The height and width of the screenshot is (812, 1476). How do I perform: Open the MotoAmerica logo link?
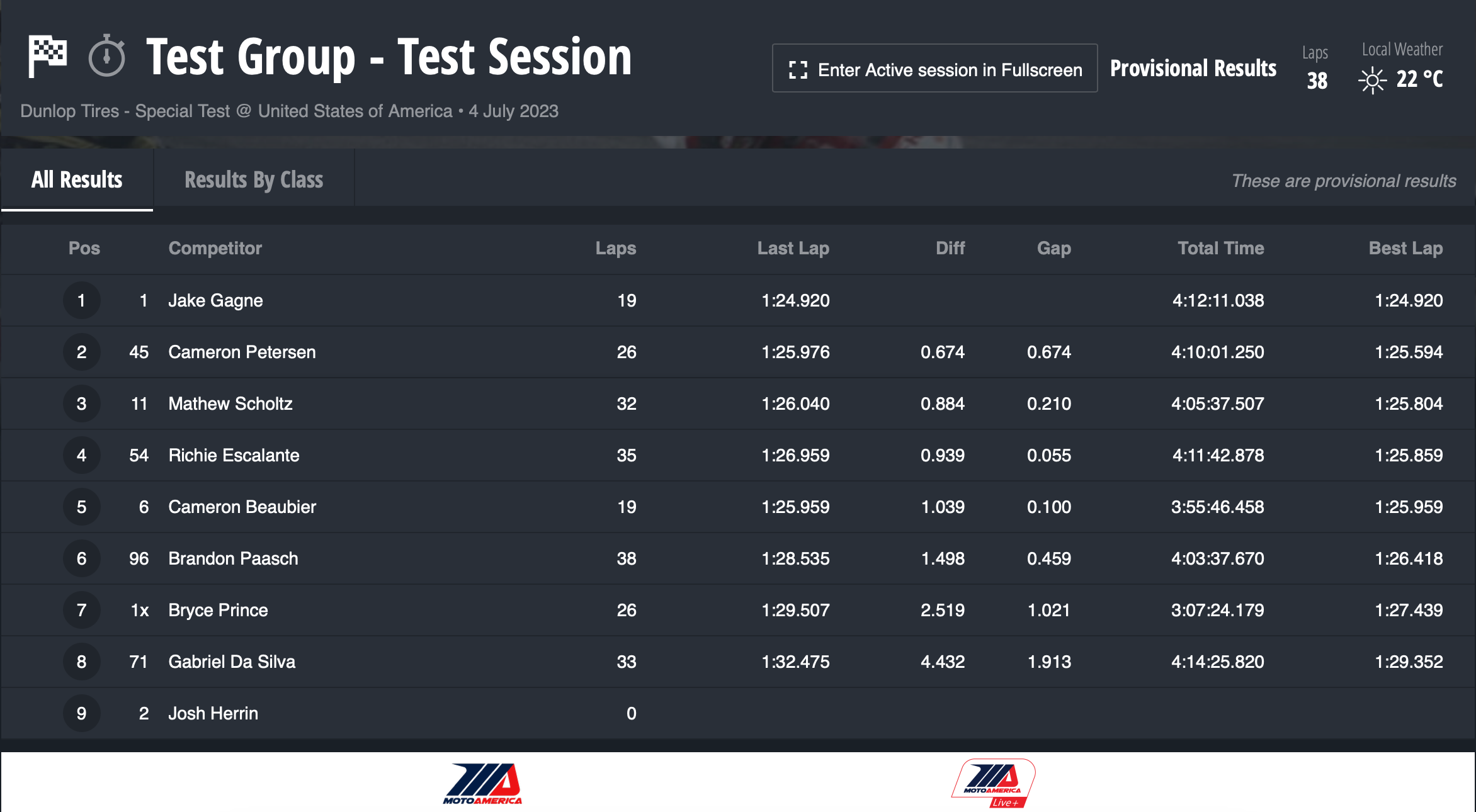(x=483, y=784)
